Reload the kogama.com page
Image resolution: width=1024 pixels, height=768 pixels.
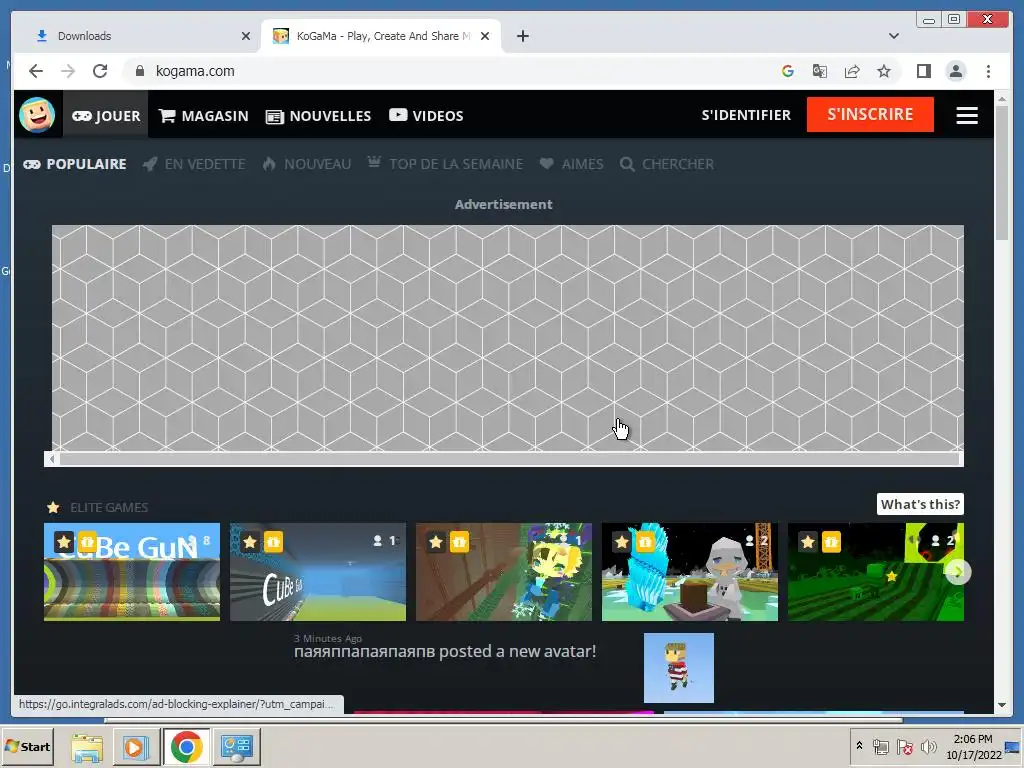pyautogui.click(x=100, y=71)
